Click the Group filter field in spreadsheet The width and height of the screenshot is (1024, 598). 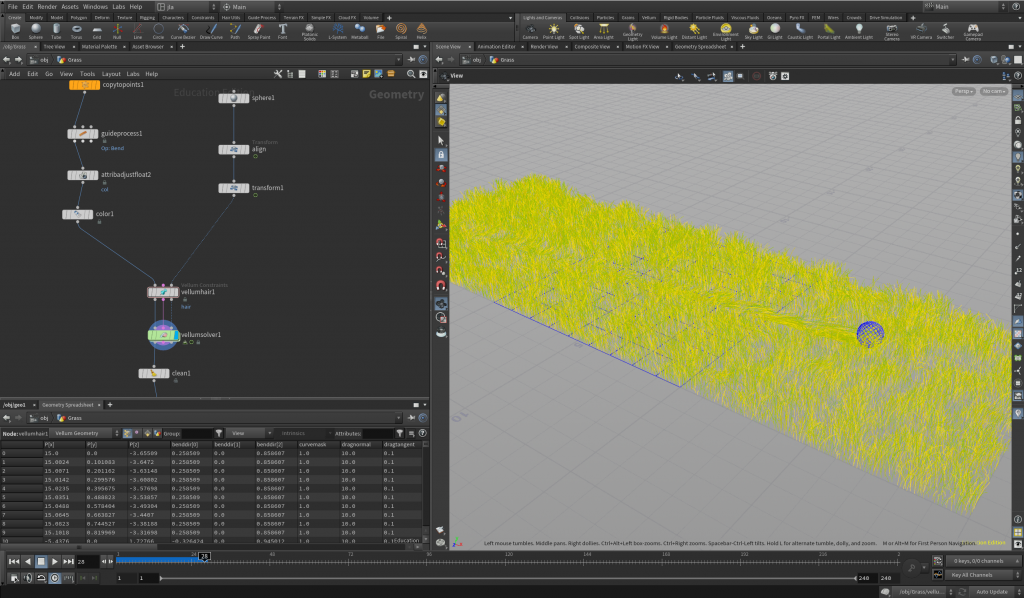[x=197, y=433]
